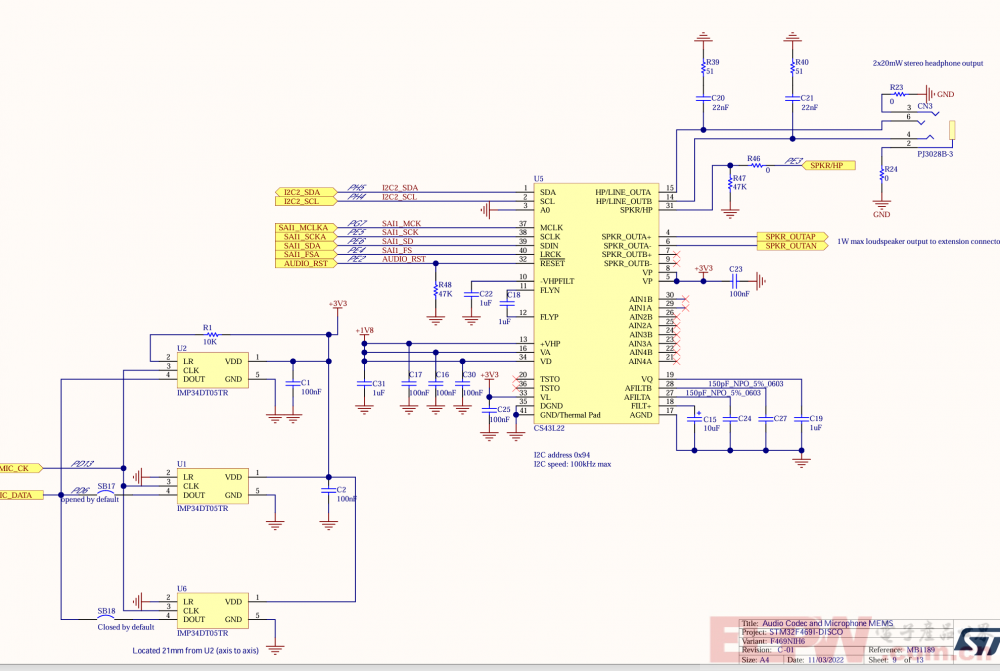Select resistor R1 designator
This screenshot has width=1000, height=671.
207,328
